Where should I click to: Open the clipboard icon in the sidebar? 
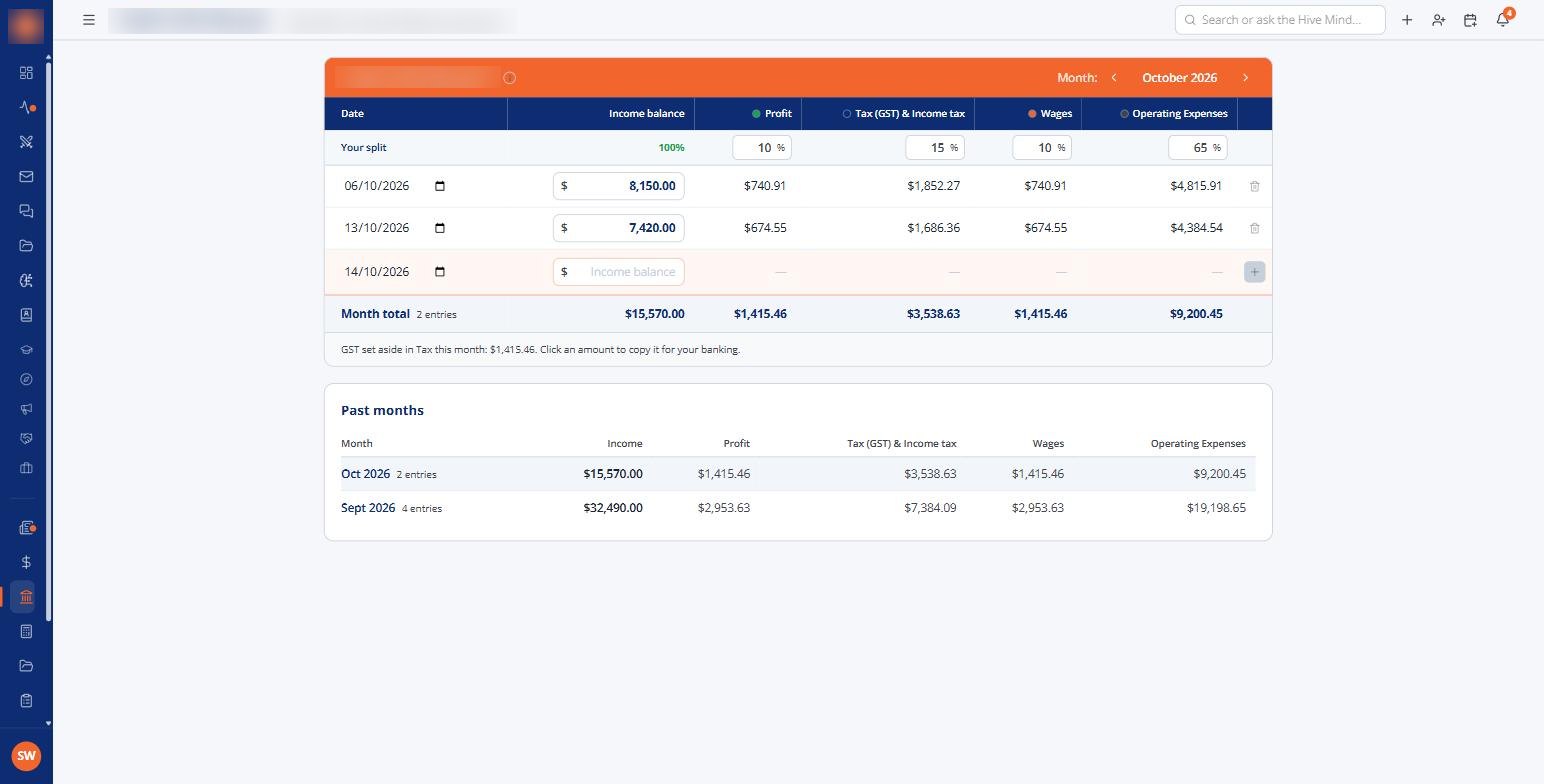pos(26,700)
